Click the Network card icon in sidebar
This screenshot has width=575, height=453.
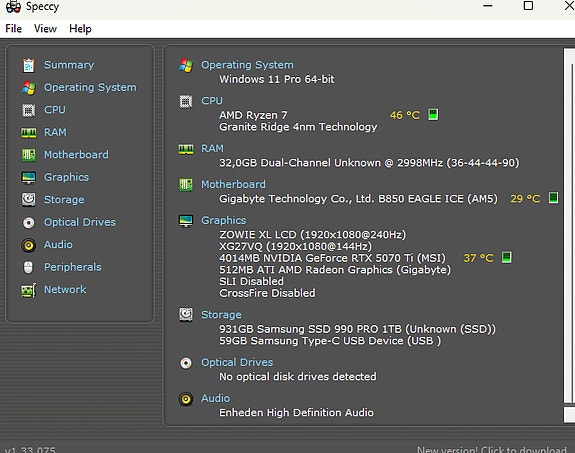29,290
